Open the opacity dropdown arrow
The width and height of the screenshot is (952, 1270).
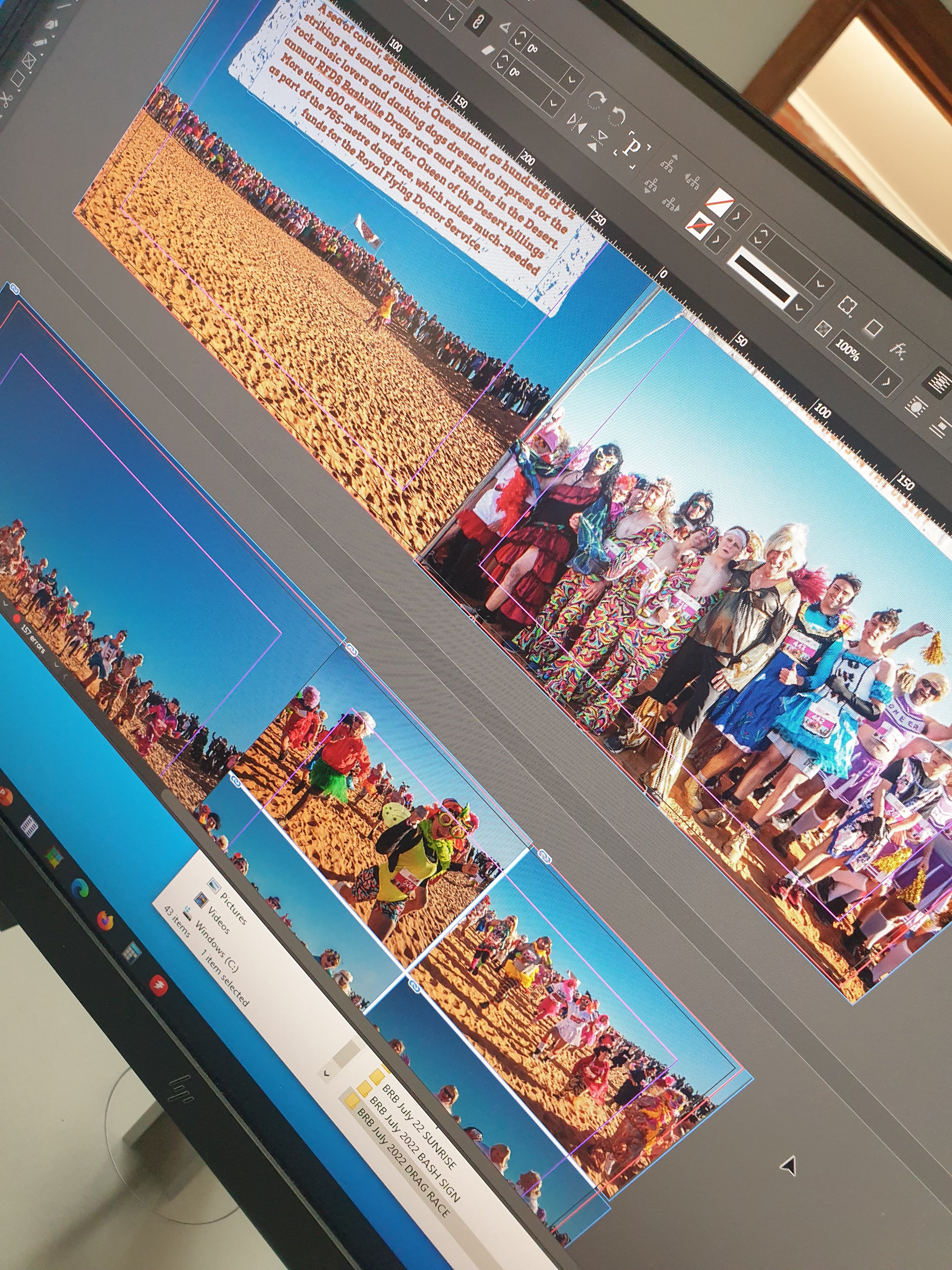(x=887, y=382)
